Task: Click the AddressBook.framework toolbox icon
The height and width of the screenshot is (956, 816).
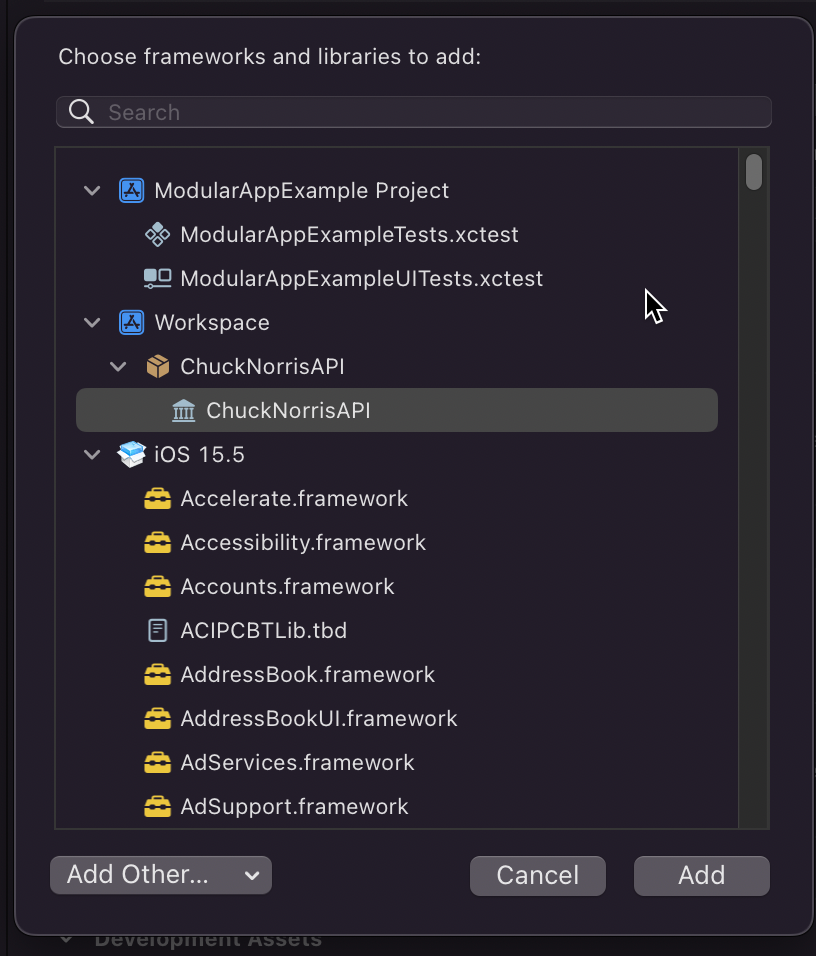Action: (x=157, y=675)
